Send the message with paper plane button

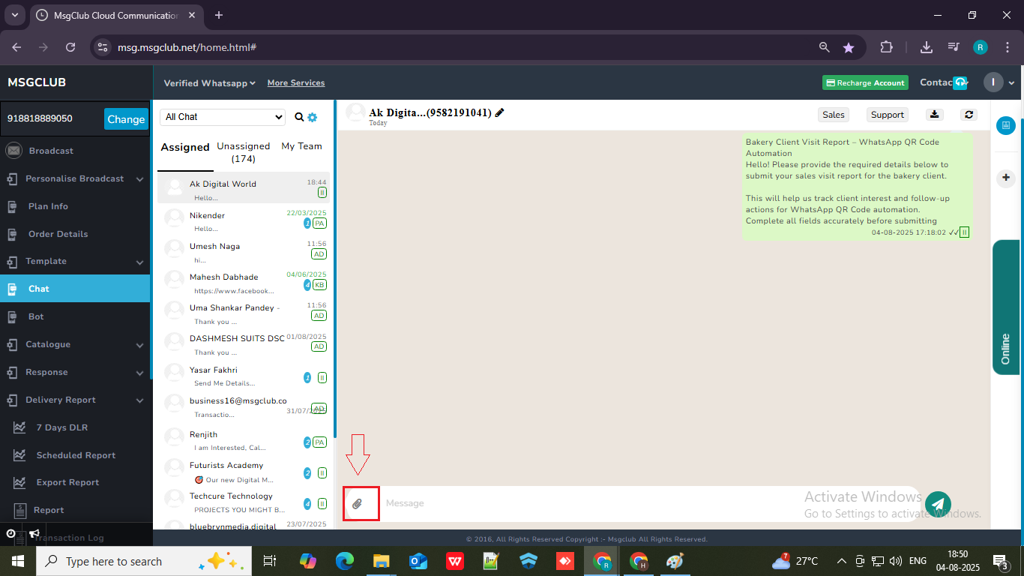(938, 504)
